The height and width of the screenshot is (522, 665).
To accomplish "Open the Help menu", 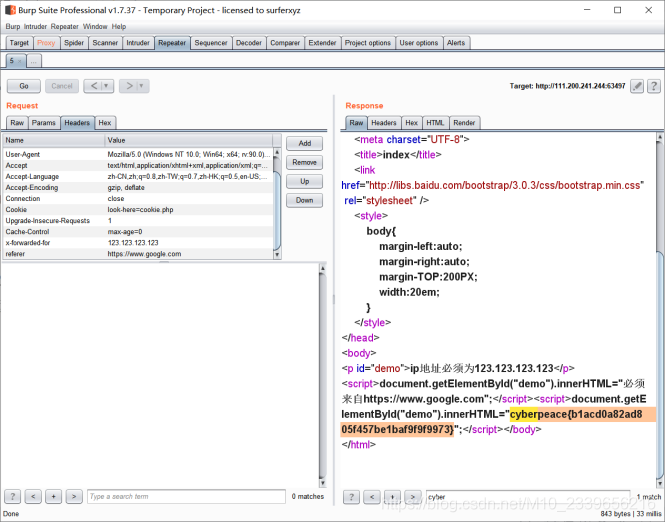I will coord(119,26).
